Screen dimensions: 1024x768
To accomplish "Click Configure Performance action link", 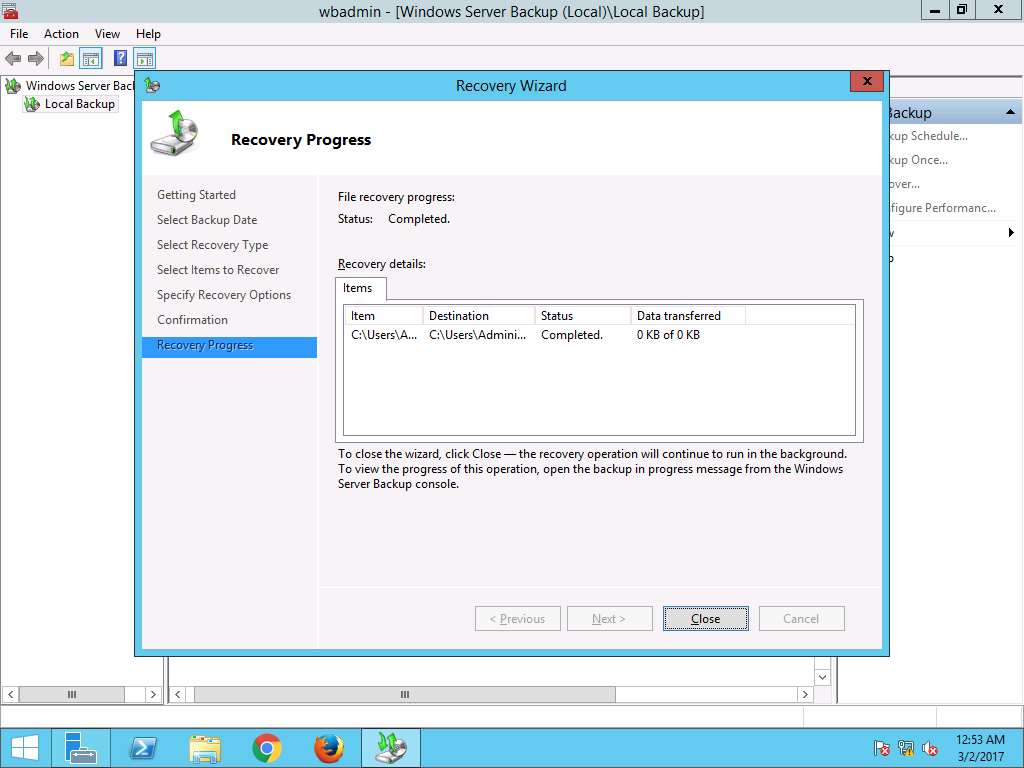I will (x=942, y=208).
